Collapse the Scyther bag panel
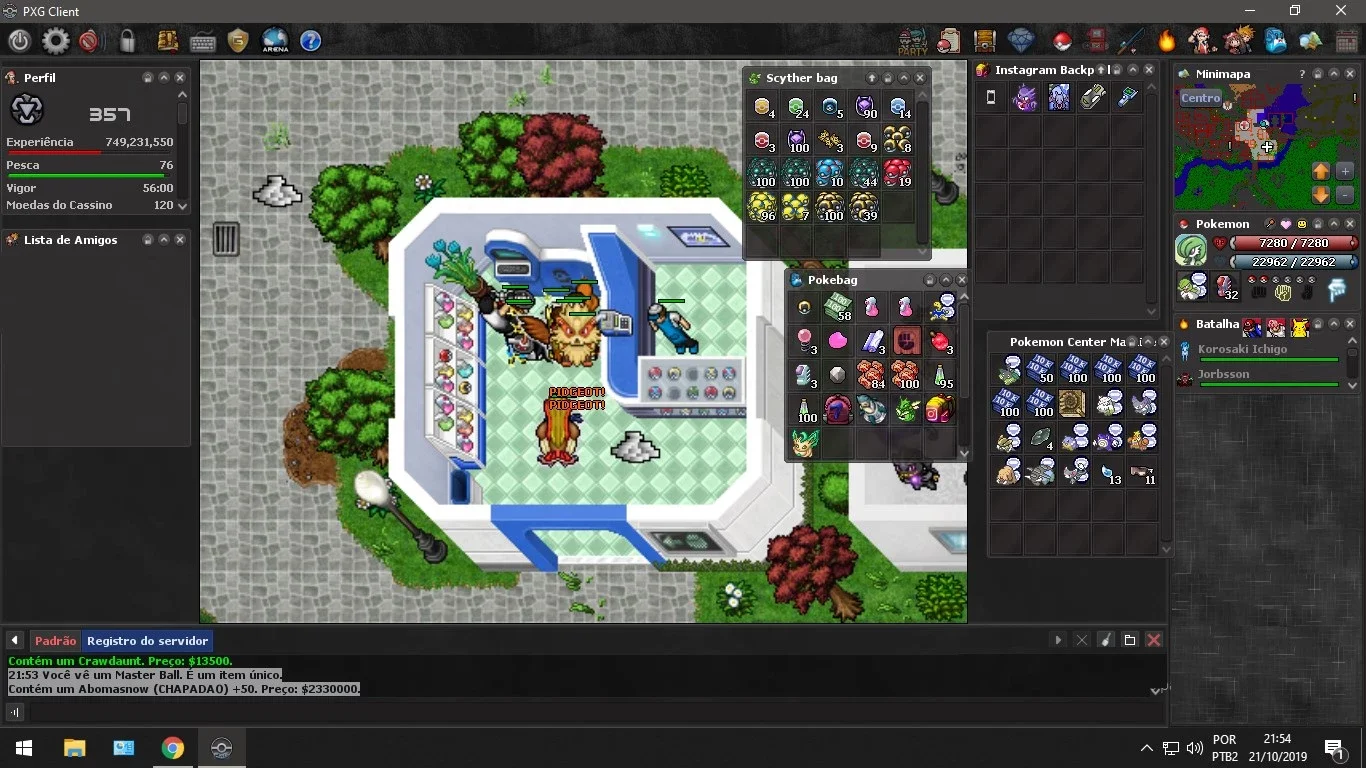 (904, 77)
